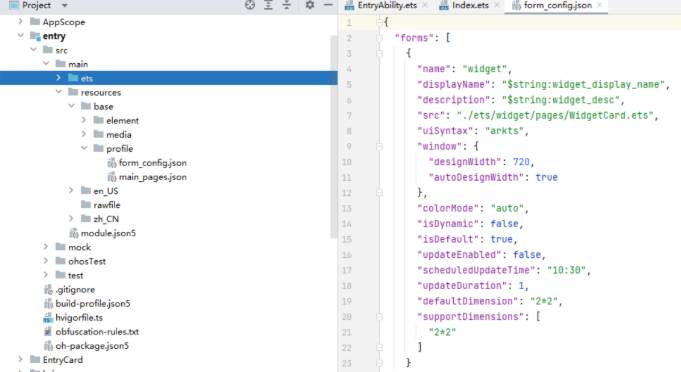Click the form_config.json file icon in tree
681x372 pixels.
tap(112, 163)
